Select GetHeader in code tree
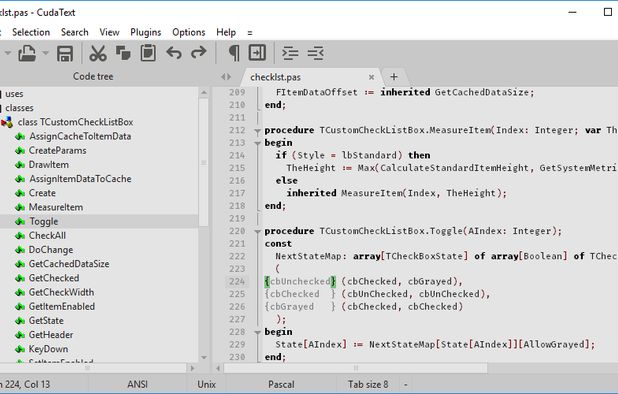 click(51, 335)
